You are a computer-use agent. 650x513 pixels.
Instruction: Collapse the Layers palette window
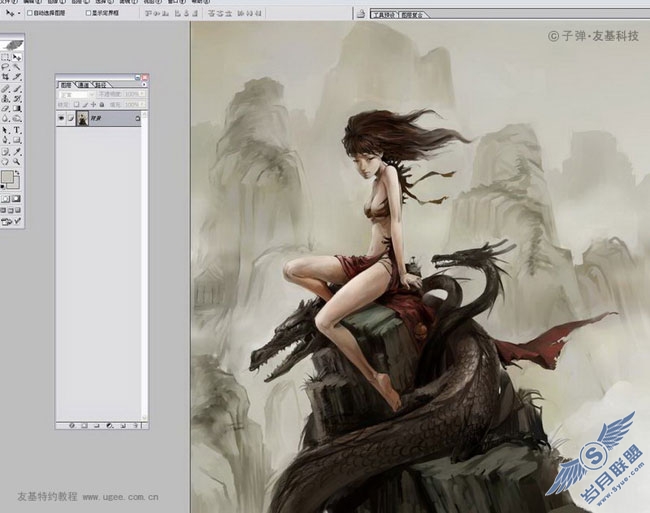[138, 77]
